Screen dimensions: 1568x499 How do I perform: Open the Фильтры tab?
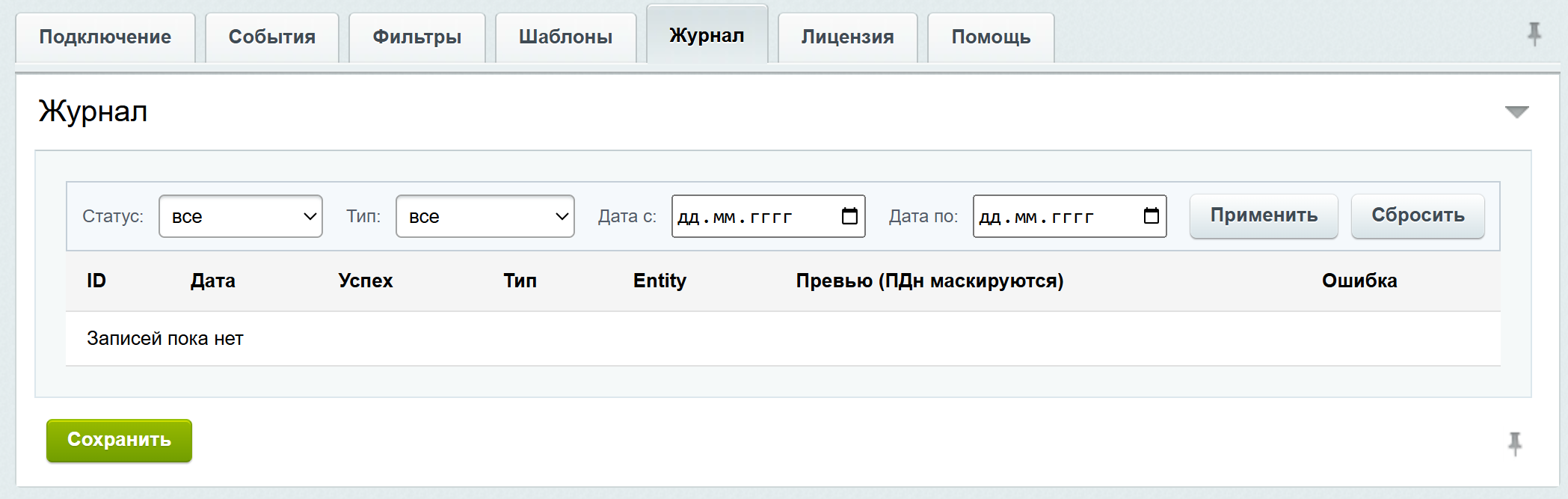click(417, 37)
